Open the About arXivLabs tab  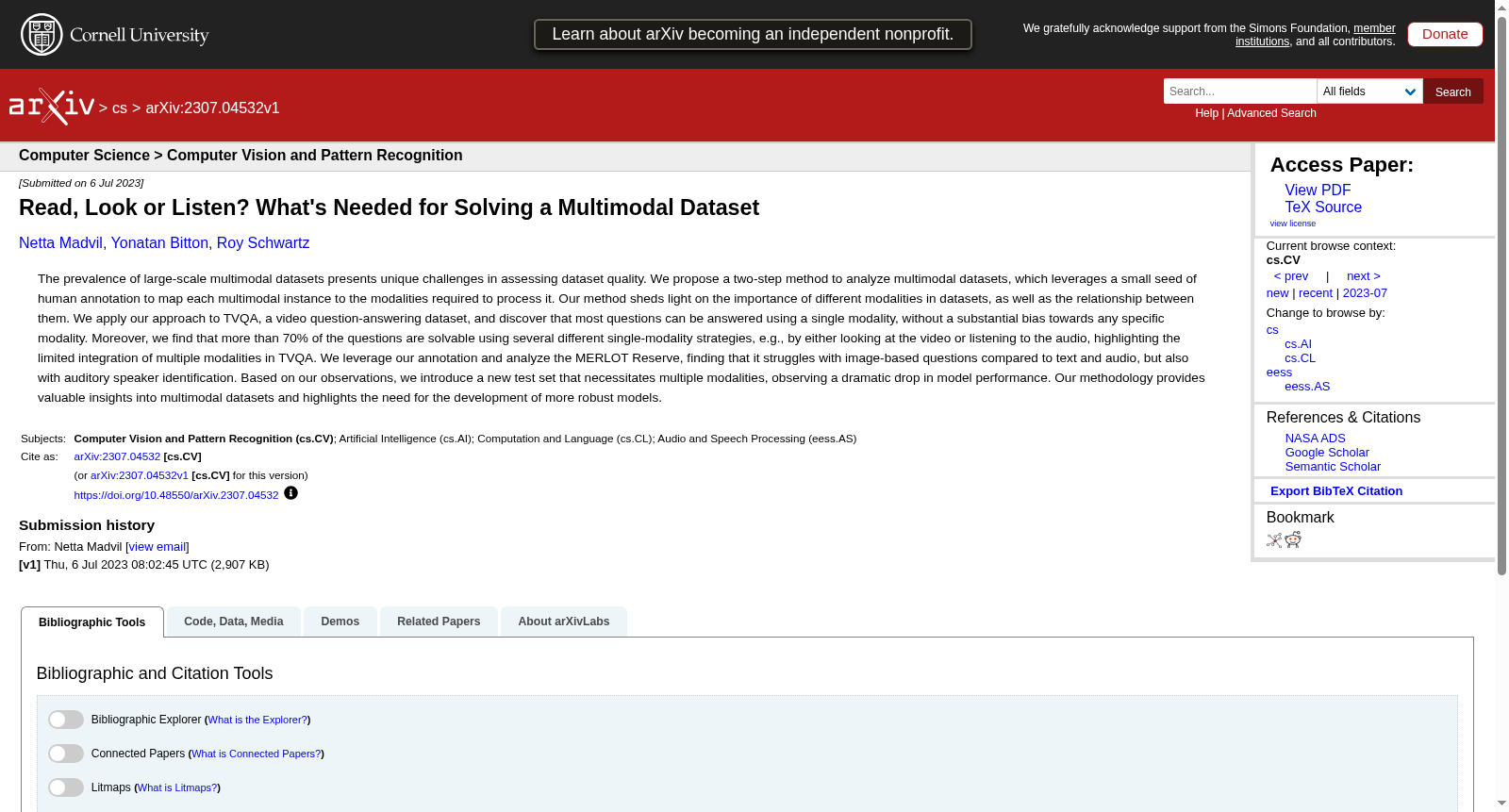coord(564,621)
